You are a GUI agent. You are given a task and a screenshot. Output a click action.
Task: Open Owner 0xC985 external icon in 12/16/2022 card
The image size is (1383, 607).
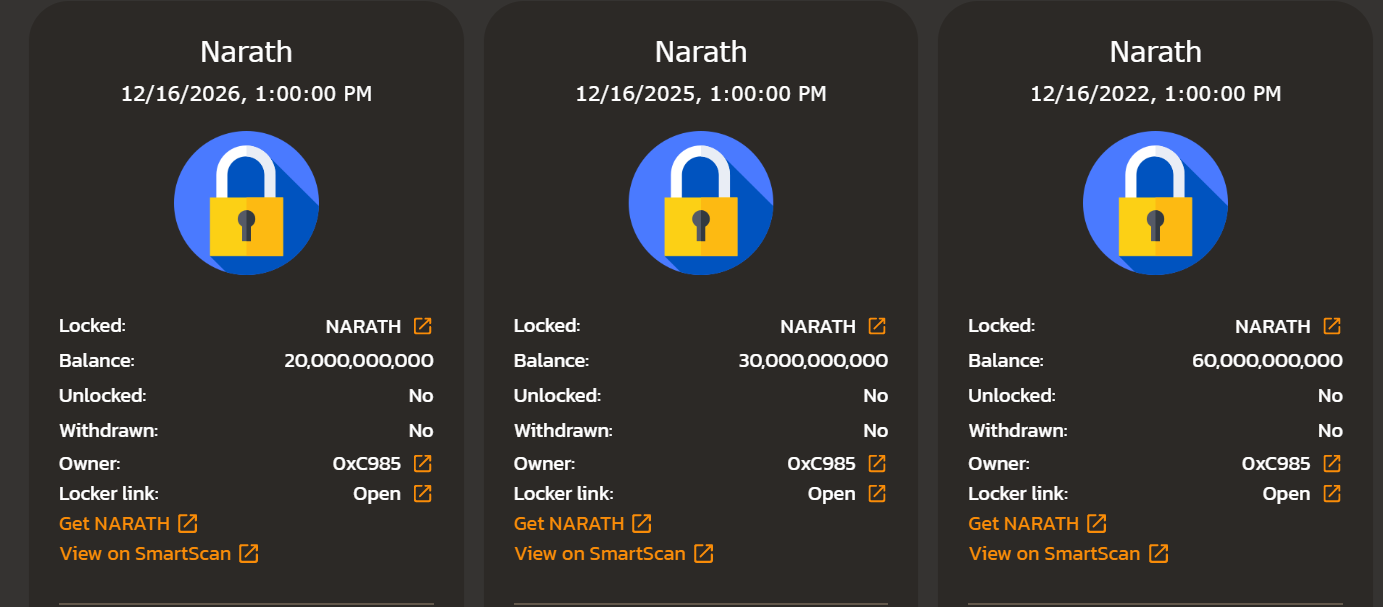click(1332, 463)
